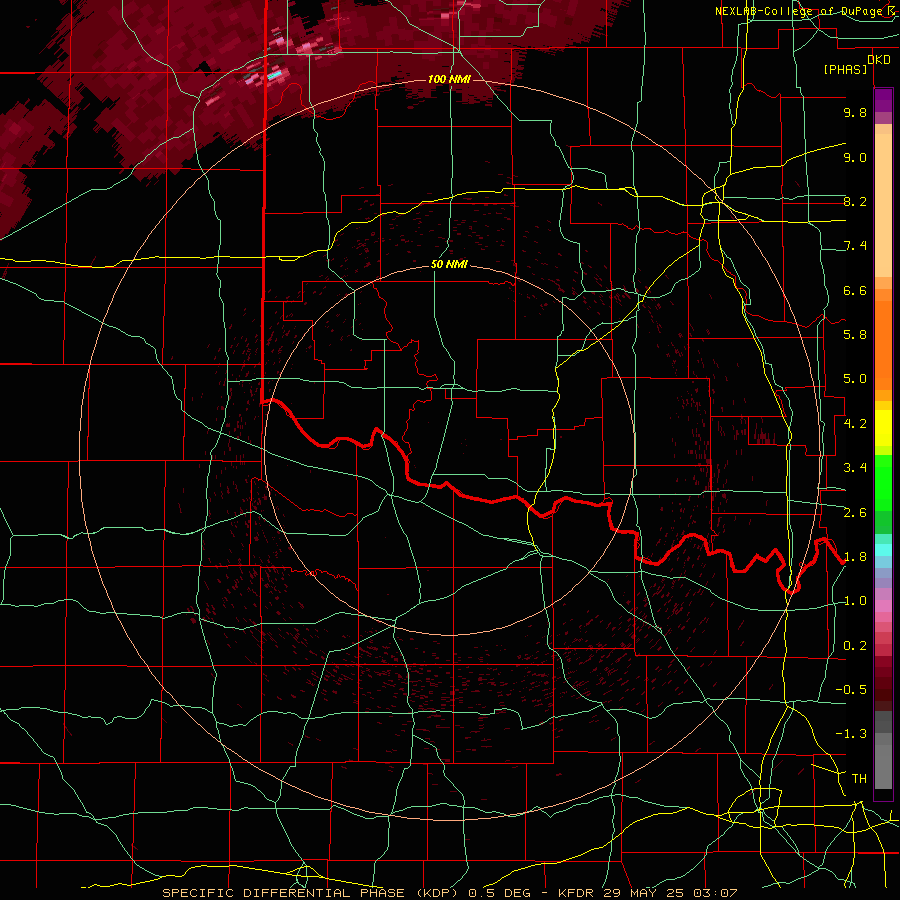Pick the orange segment of the color bar
The width and height of the screenshot is (900, 900).
coord(883,344)
